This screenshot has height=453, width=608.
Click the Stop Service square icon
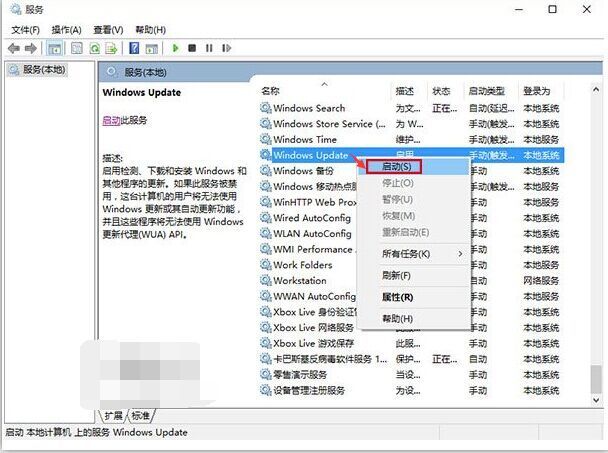pos(192,48)
